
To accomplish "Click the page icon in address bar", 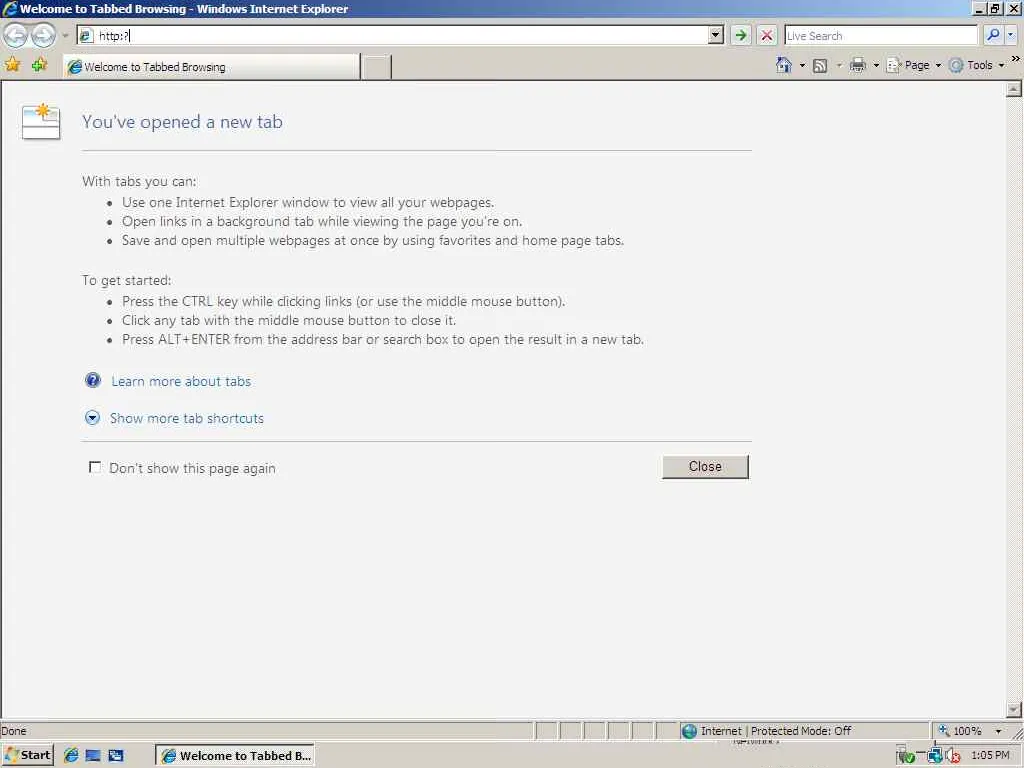I will pos(86,35).
